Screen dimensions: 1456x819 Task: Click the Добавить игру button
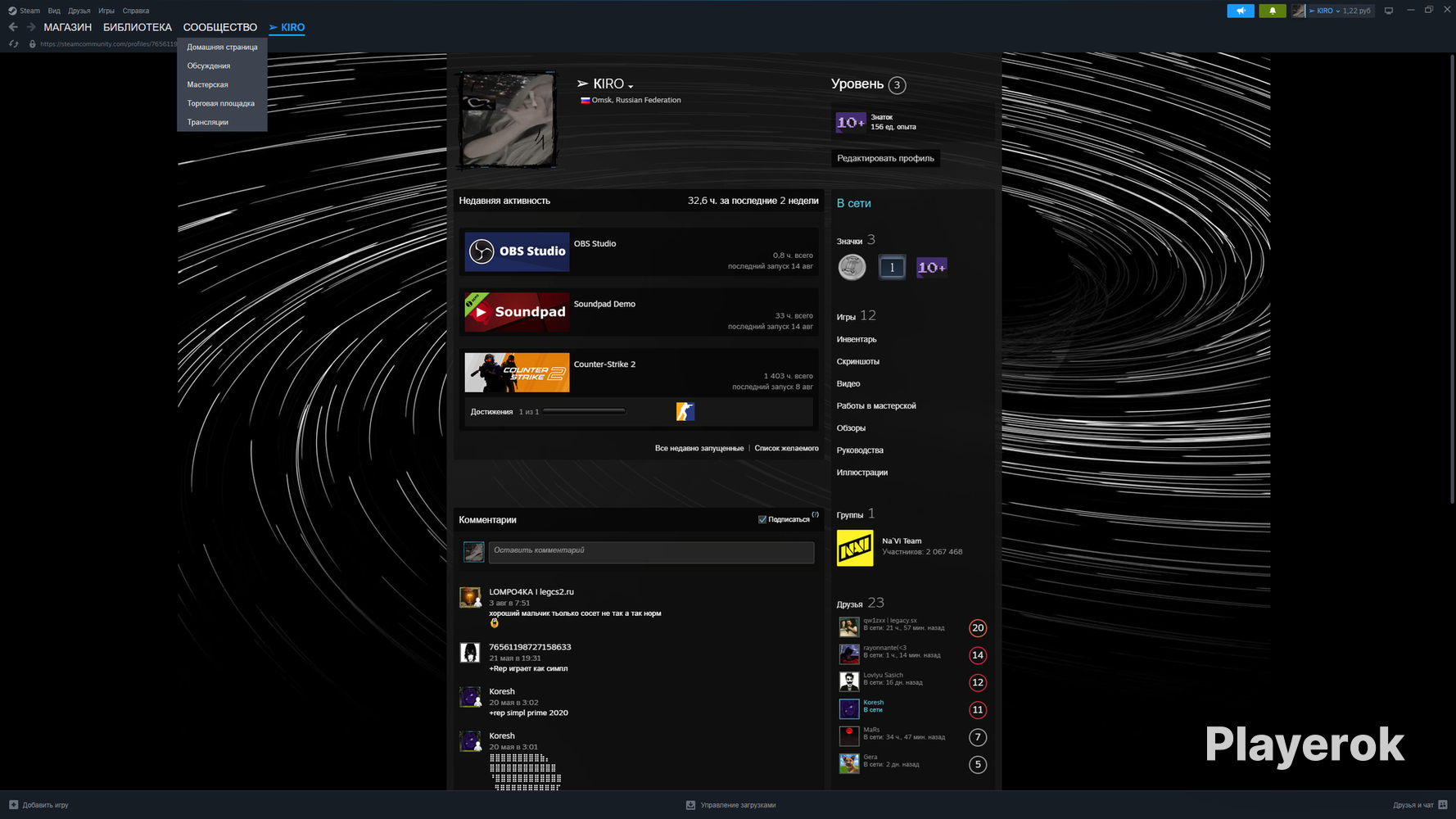click(x=38, y=805)
